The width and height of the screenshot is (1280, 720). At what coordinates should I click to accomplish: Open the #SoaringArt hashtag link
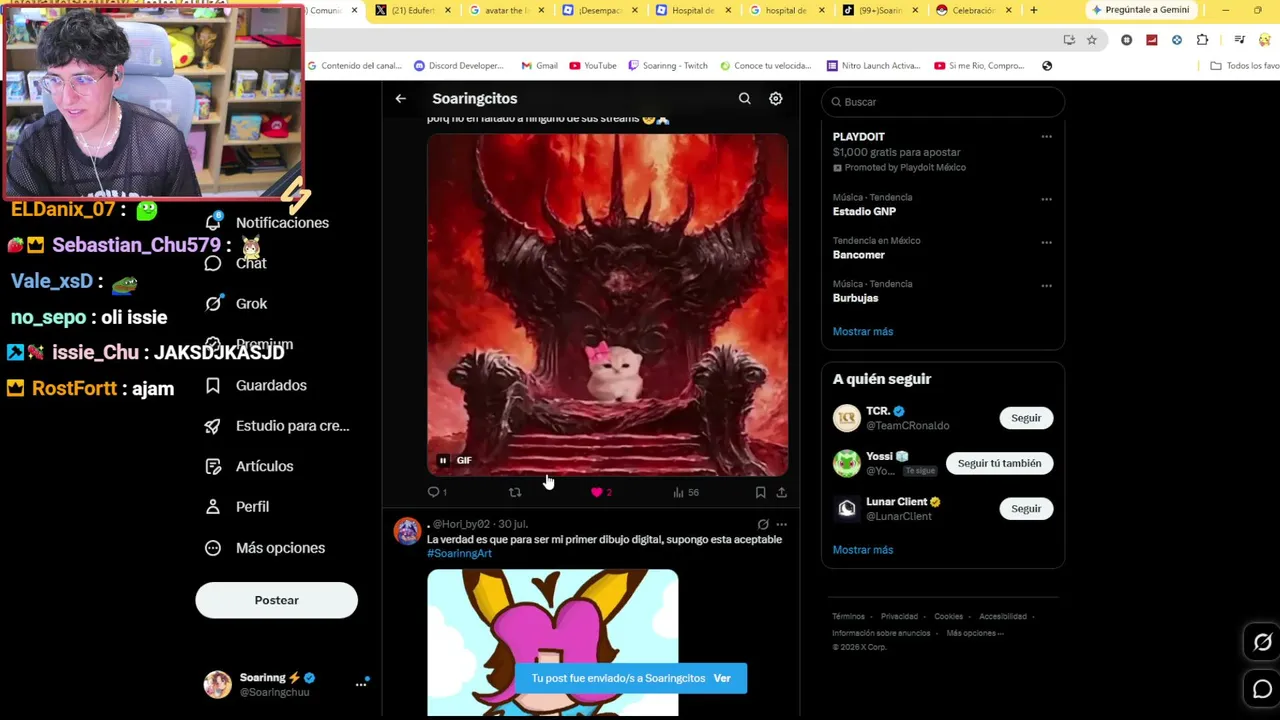(459, 553)
